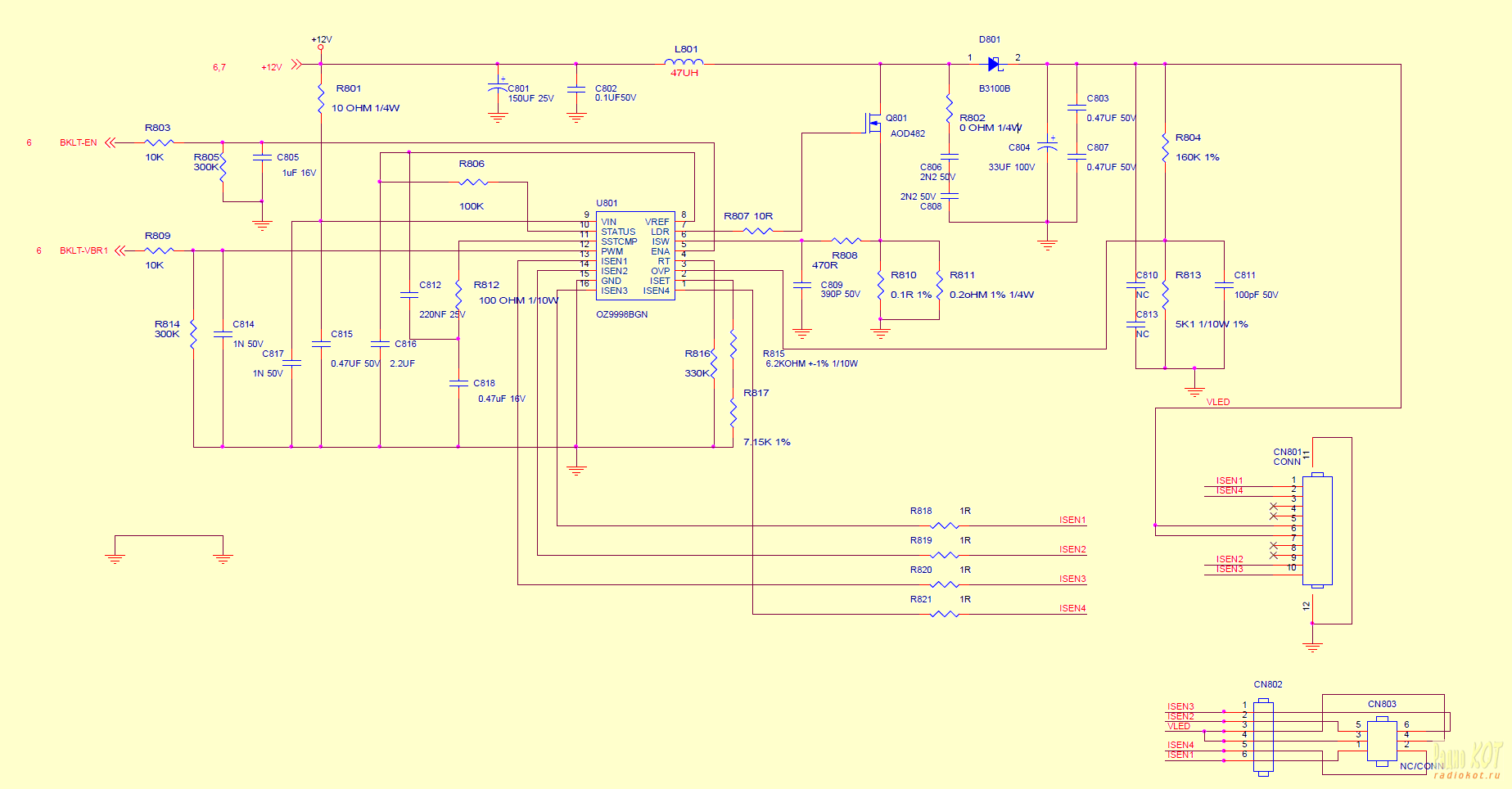This screenshot has width=1512, height=789.
Task: Select the '220NF 25V' value of C812
Action: pyautogui.click(x=442, y=314)
